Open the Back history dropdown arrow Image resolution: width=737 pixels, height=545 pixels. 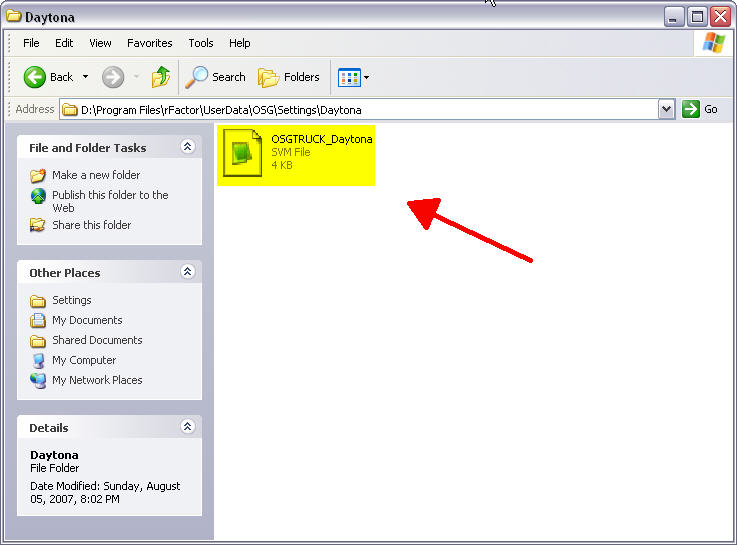85,77
